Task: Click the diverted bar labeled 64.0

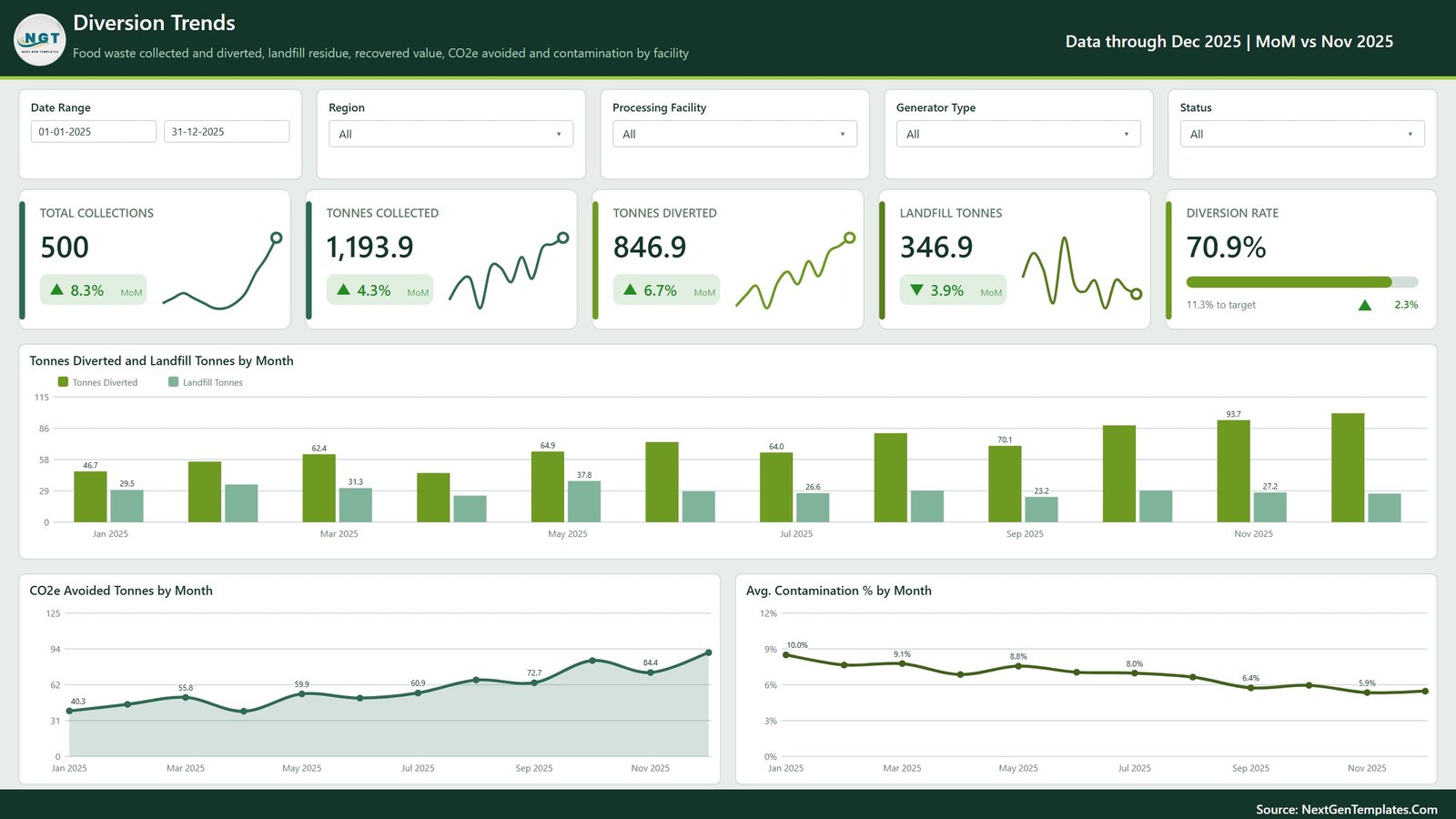Action: pyautogui.click(x=775, y=488)
